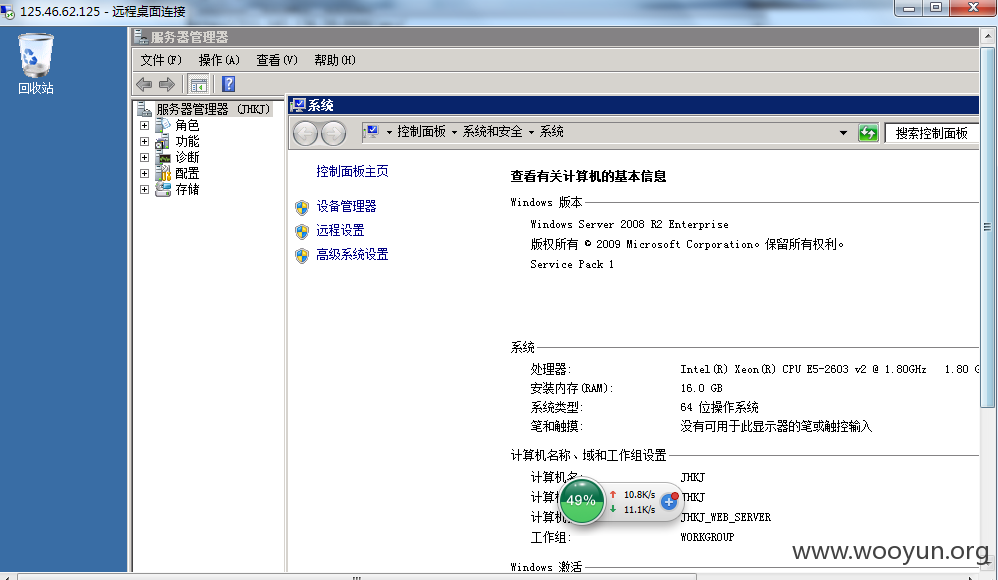This screenshot has width=998, height=580.
Task: Select the 诊断 (Diagnostics) node icon
Action: [x=163, y=157]
